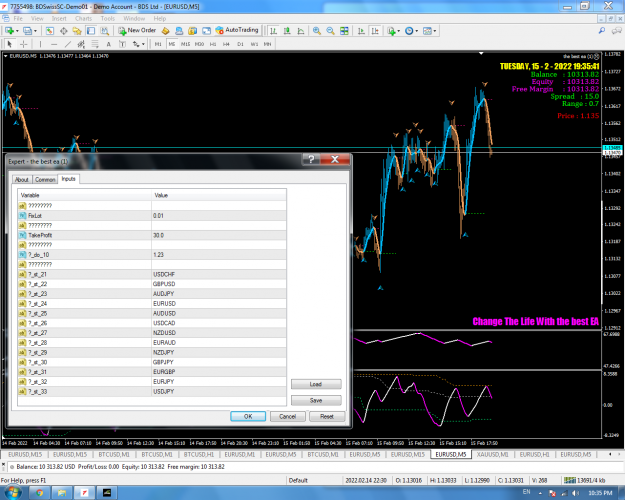Switch timeframe to D1
625x500 pixels.
tap(240, 44)
